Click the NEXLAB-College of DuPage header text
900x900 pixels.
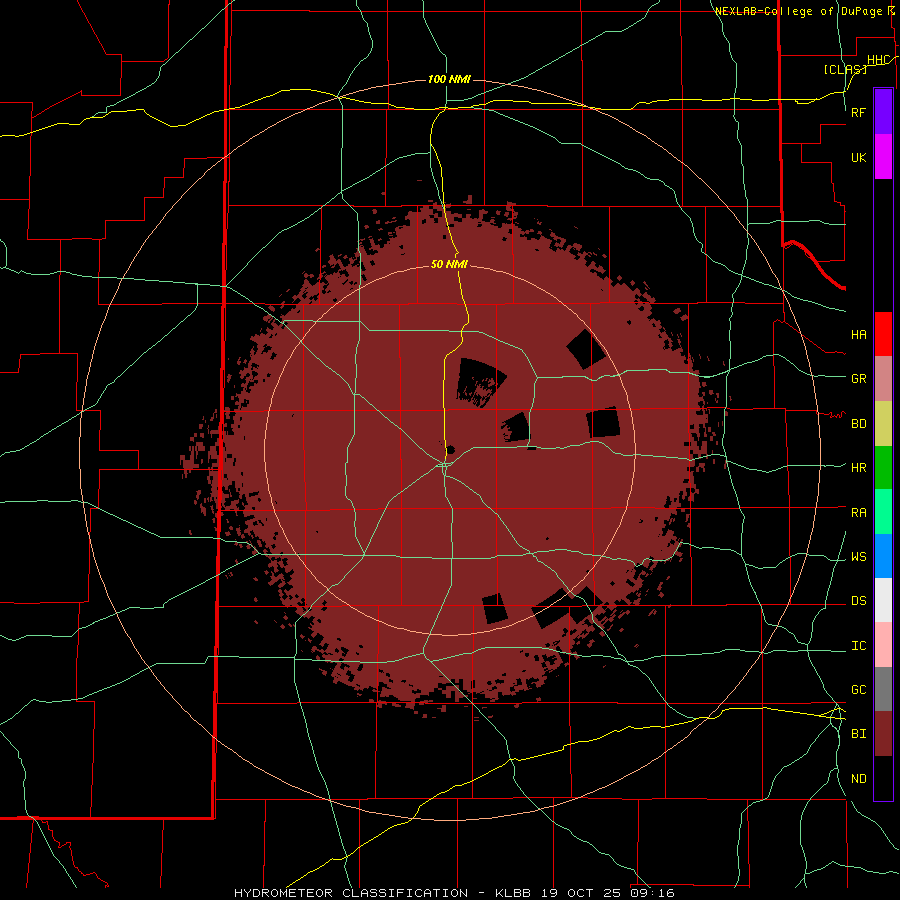799,11
